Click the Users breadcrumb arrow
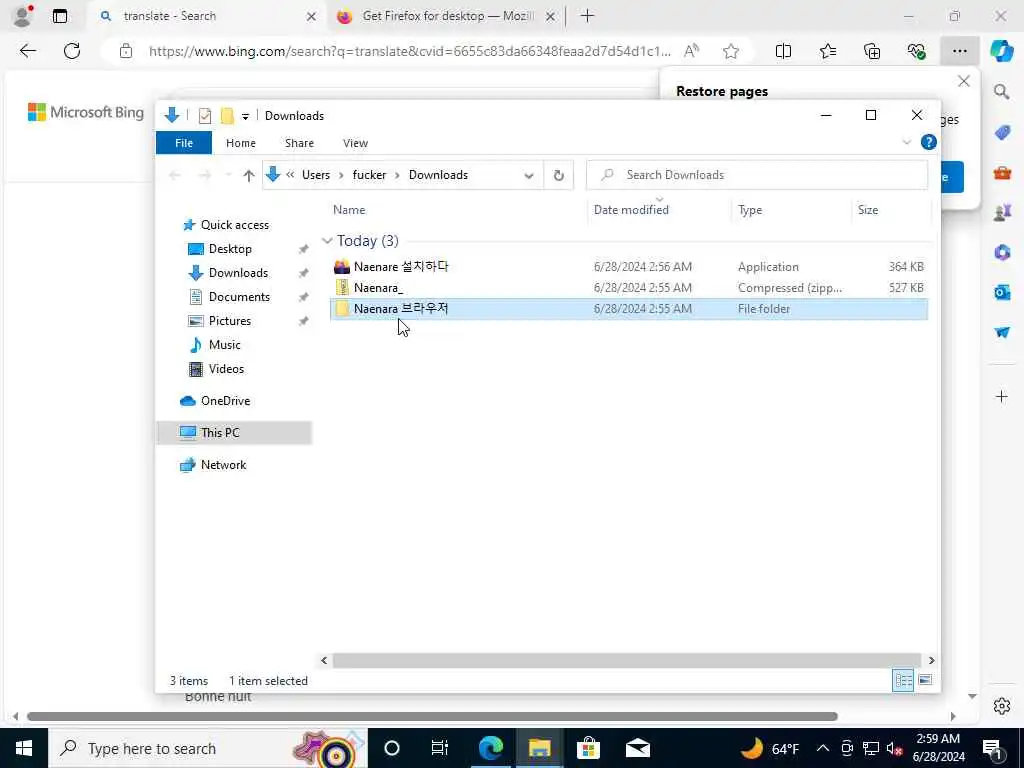 (342, 175)
